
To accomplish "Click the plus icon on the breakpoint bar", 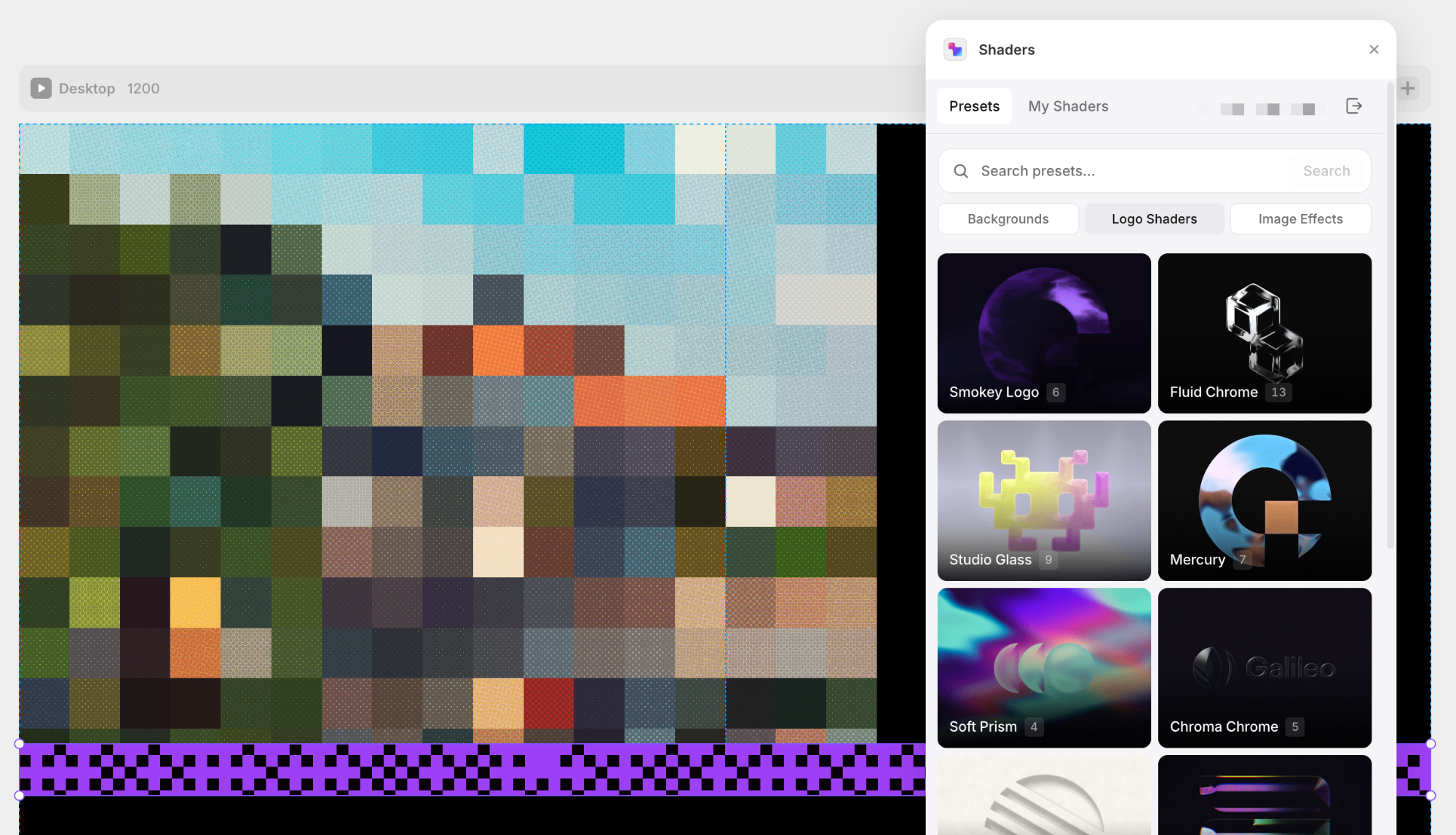I will (x=1408, y=88).
